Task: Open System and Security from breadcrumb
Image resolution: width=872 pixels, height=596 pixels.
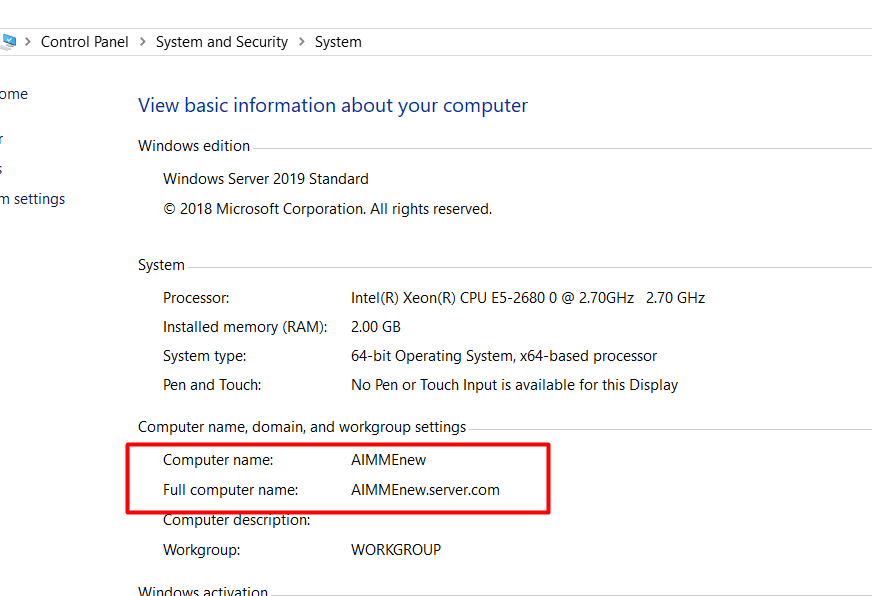Action: click(x=221, y=41)
